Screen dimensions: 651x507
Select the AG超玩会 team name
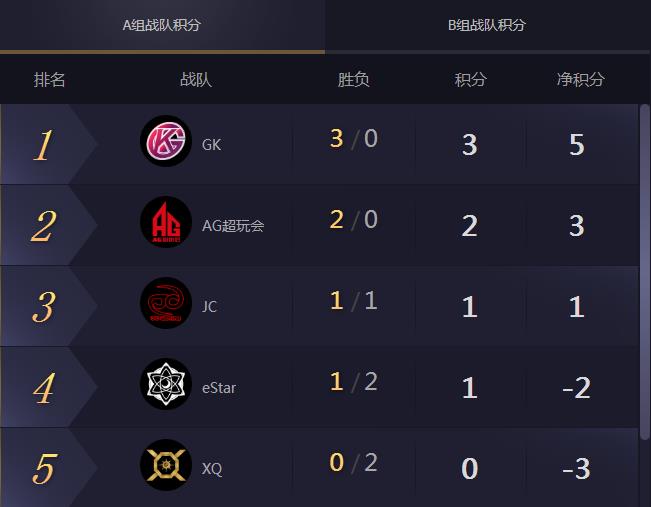[x=233, y=225]
